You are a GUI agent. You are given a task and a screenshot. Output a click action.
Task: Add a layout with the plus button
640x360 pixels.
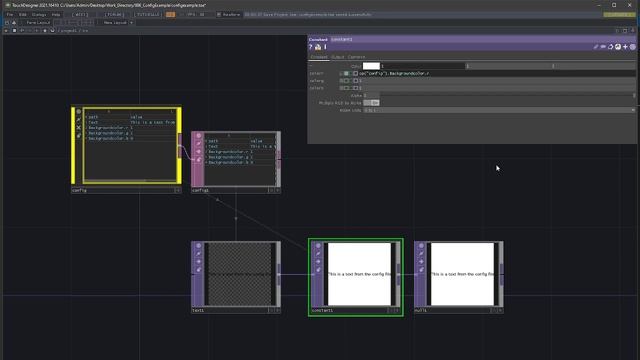[131, 22]
